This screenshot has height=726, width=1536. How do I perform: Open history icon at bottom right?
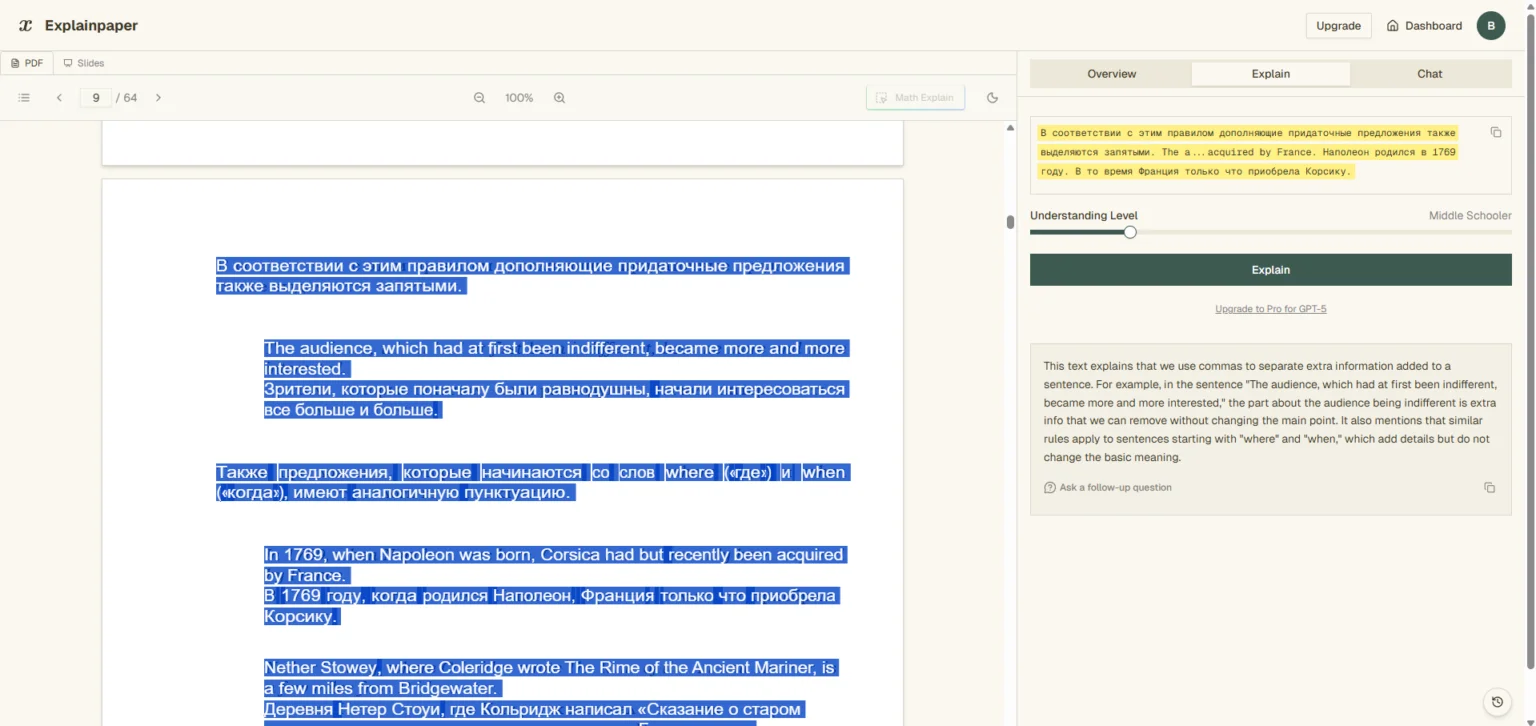point(1496,702)
